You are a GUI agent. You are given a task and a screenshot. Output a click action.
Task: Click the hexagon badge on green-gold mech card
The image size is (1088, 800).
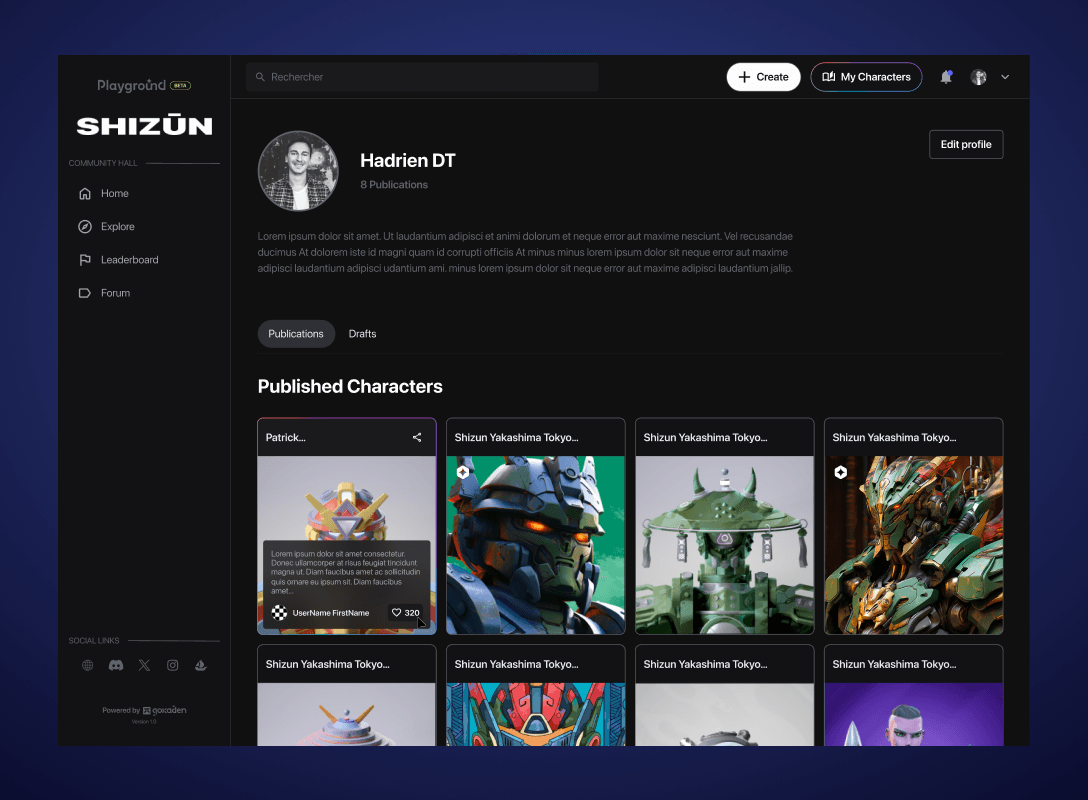click(841, 473)
